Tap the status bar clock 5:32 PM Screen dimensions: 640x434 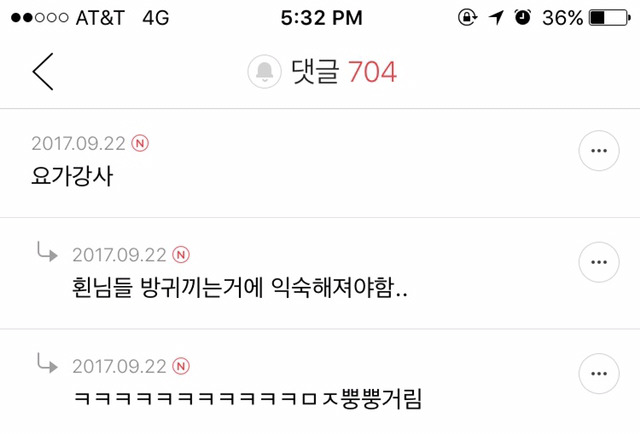click(x=322, y=18)
